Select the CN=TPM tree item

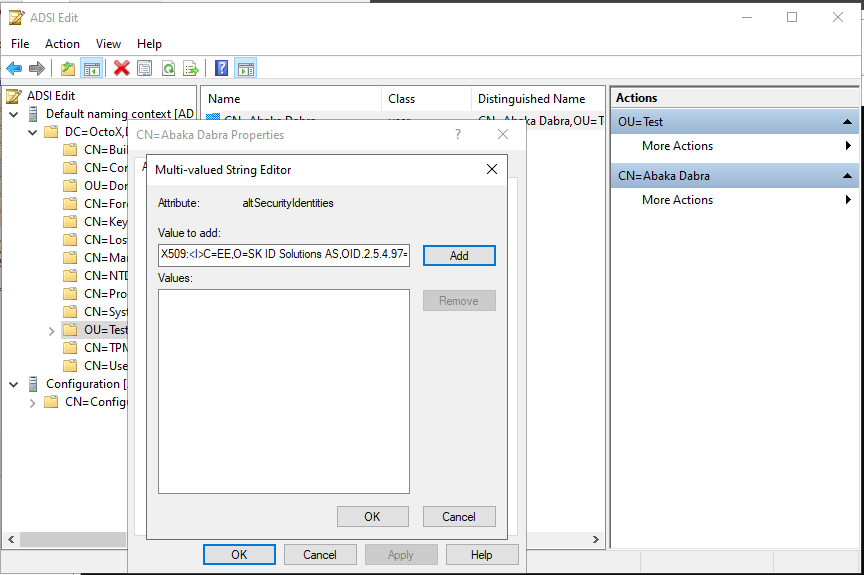click(x=106, y=348)
